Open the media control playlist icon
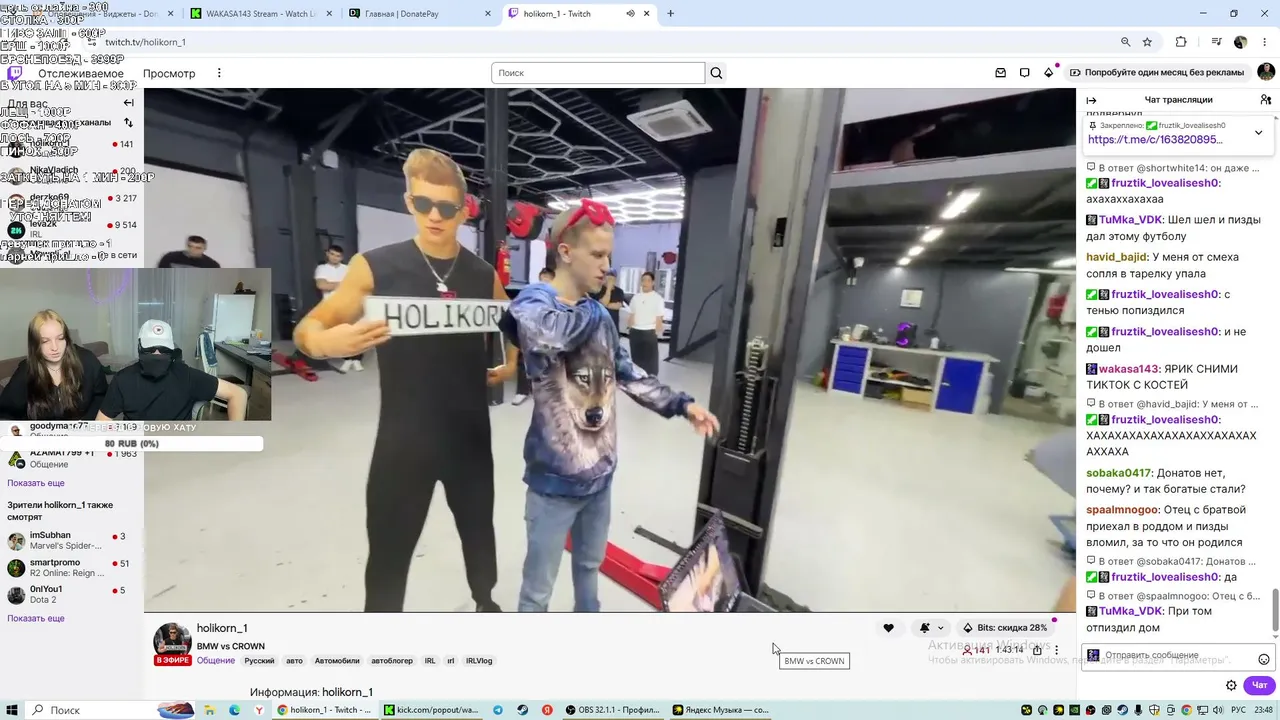This screenshot has height=720, width=1280. (x=1216, y=42)
